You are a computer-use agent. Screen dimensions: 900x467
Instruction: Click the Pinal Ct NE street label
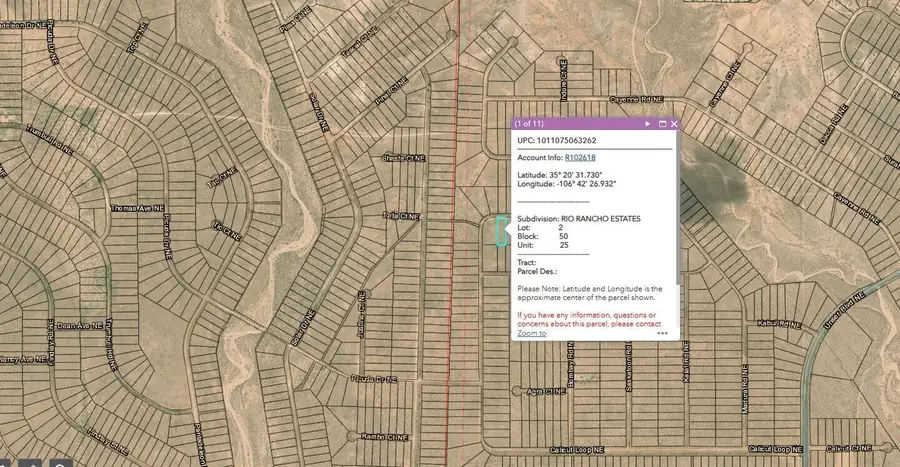point(391,91)
